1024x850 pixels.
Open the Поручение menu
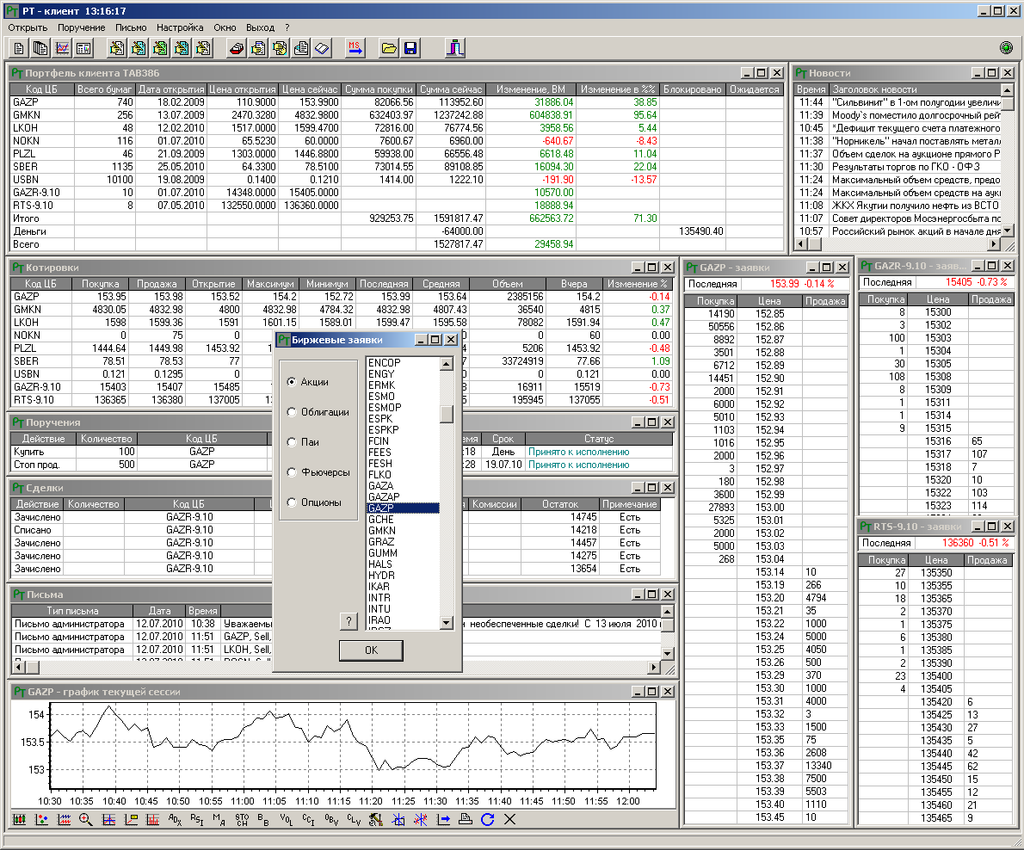click(x=81, y=27)
